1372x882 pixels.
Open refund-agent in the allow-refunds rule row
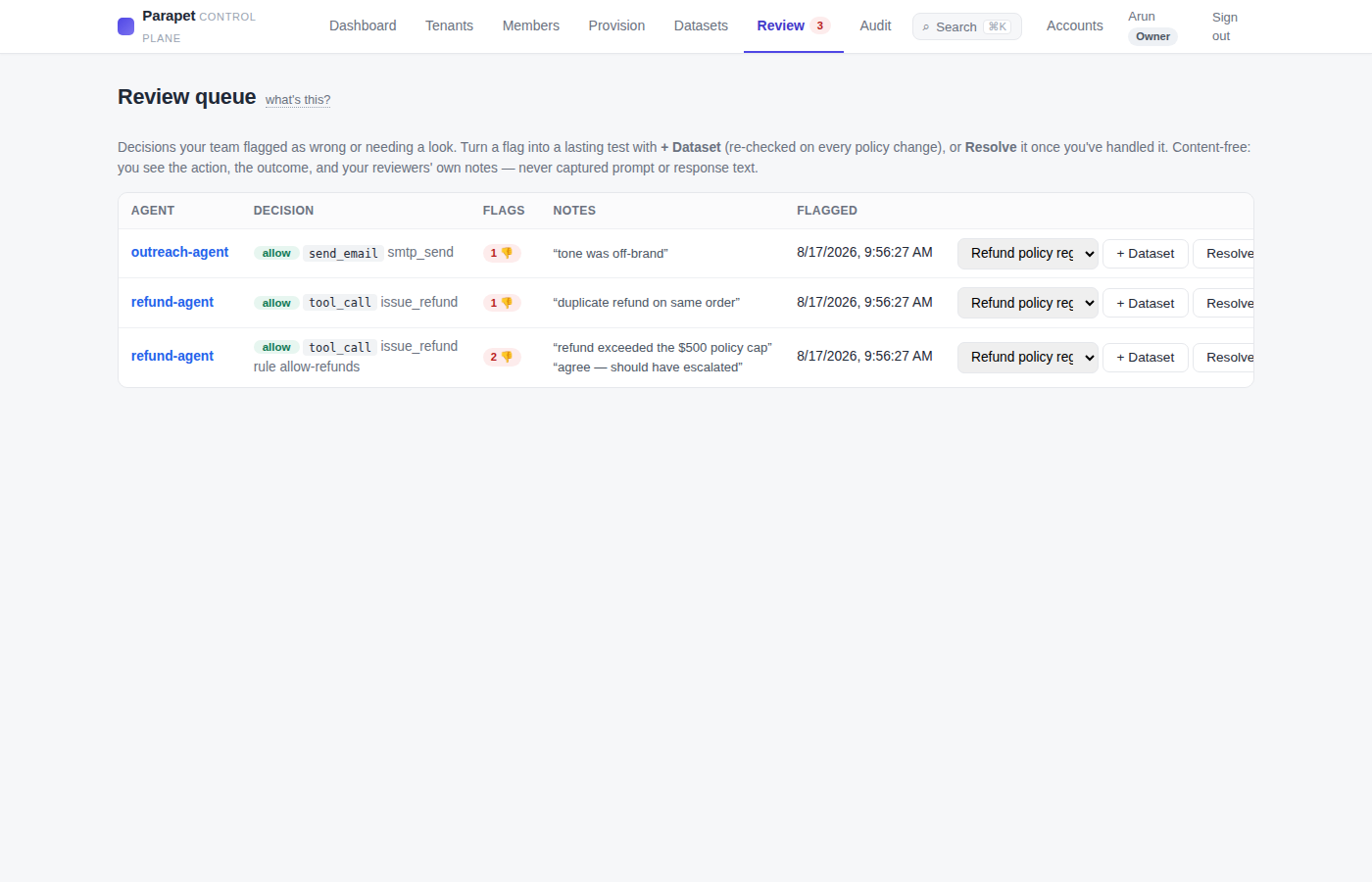172,356
